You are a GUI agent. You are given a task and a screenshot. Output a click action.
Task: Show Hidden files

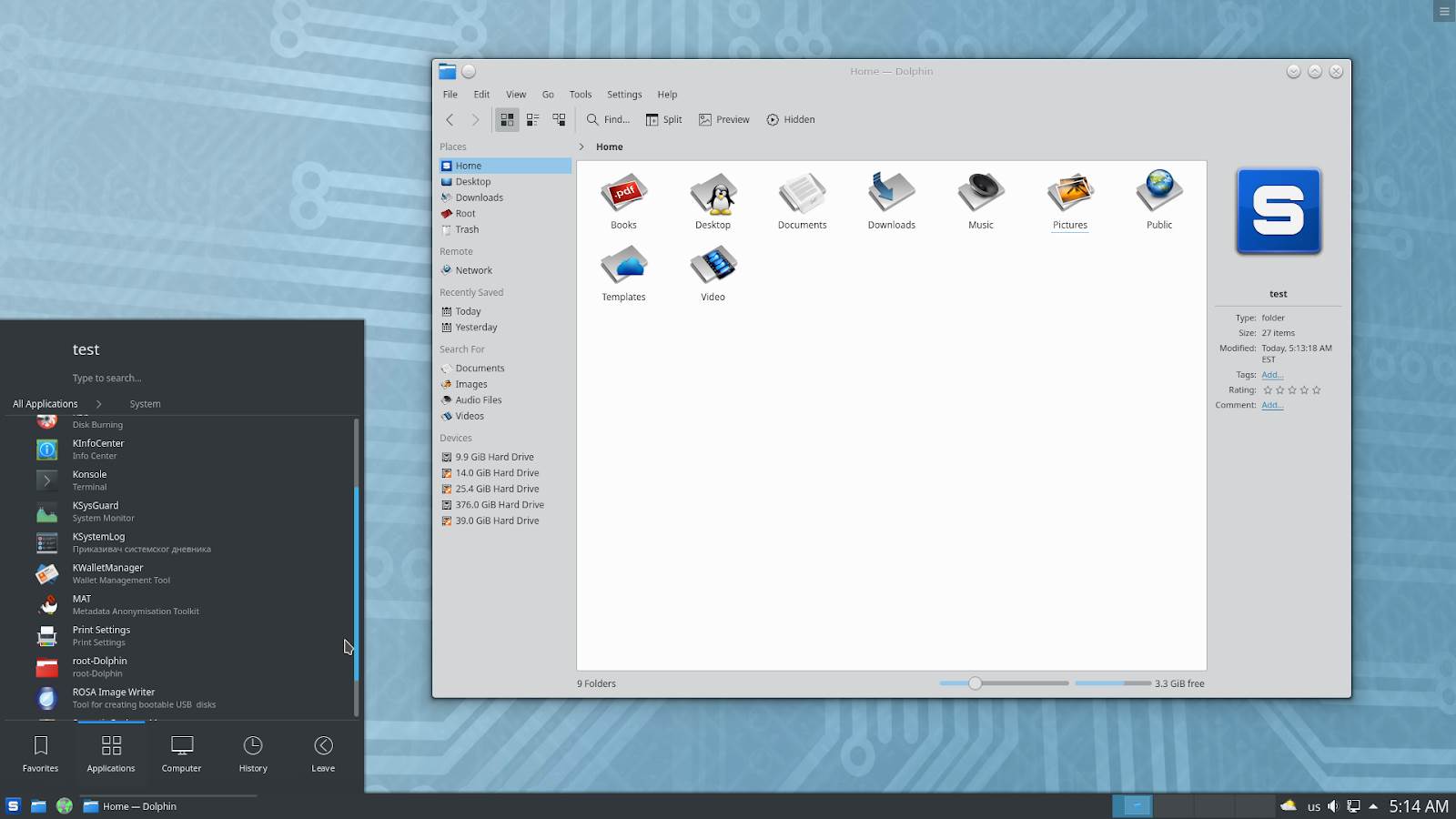pos(790,119)
